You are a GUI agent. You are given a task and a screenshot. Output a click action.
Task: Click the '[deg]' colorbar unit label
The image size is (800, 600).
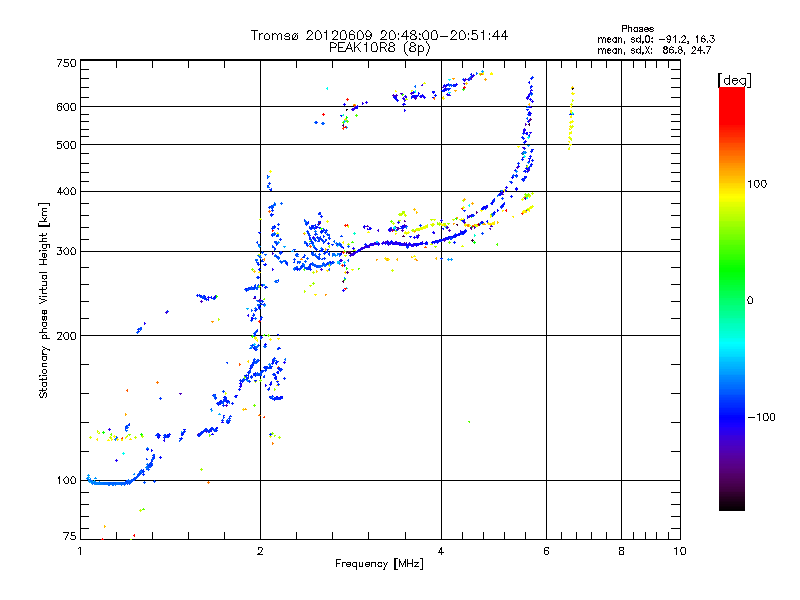tap(734, 80)
